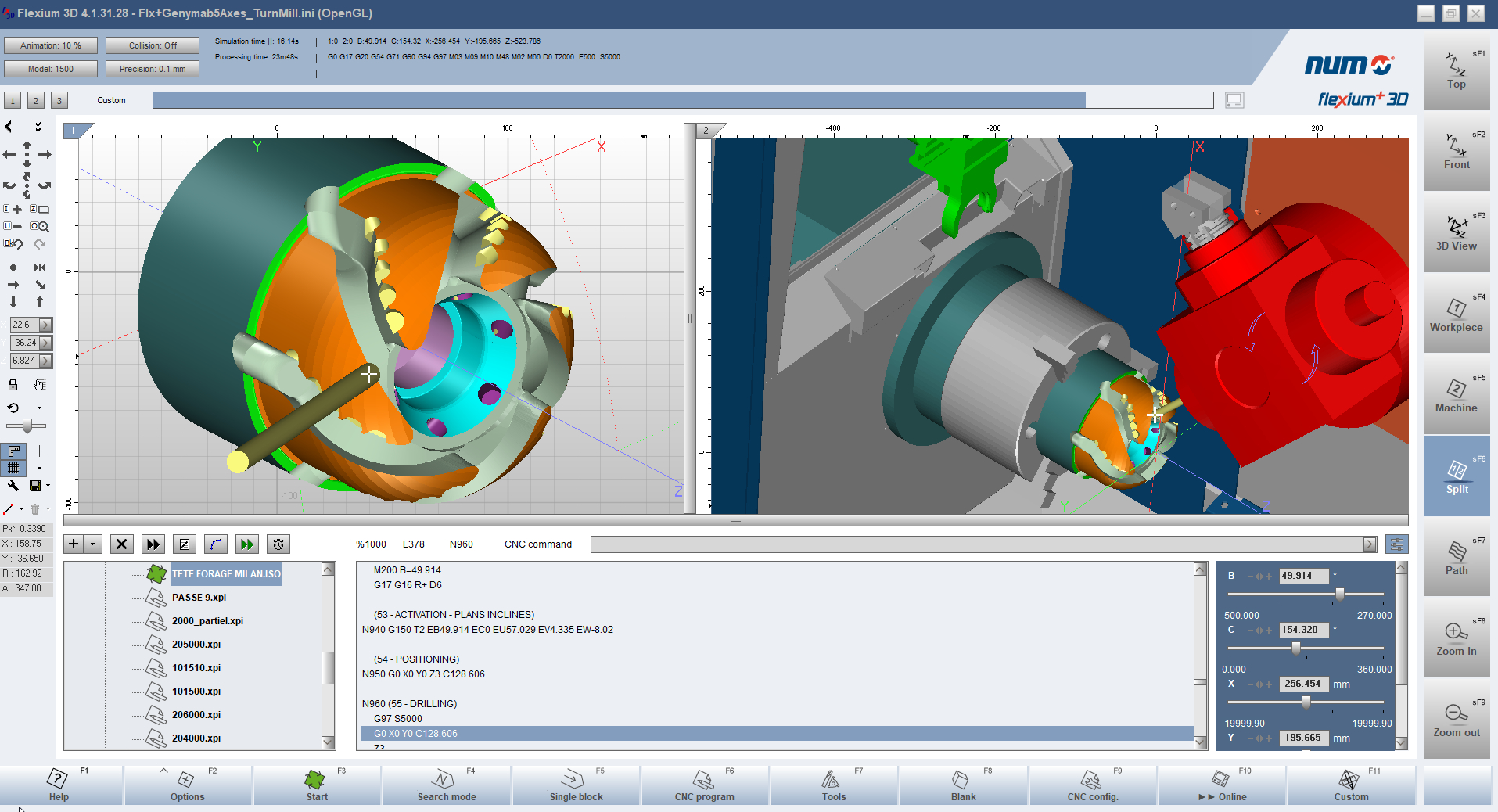Viewport: 1498px width, 812px height.
Task: Expand the CNC command field arrow
Action: click(x=1369, y=544)
